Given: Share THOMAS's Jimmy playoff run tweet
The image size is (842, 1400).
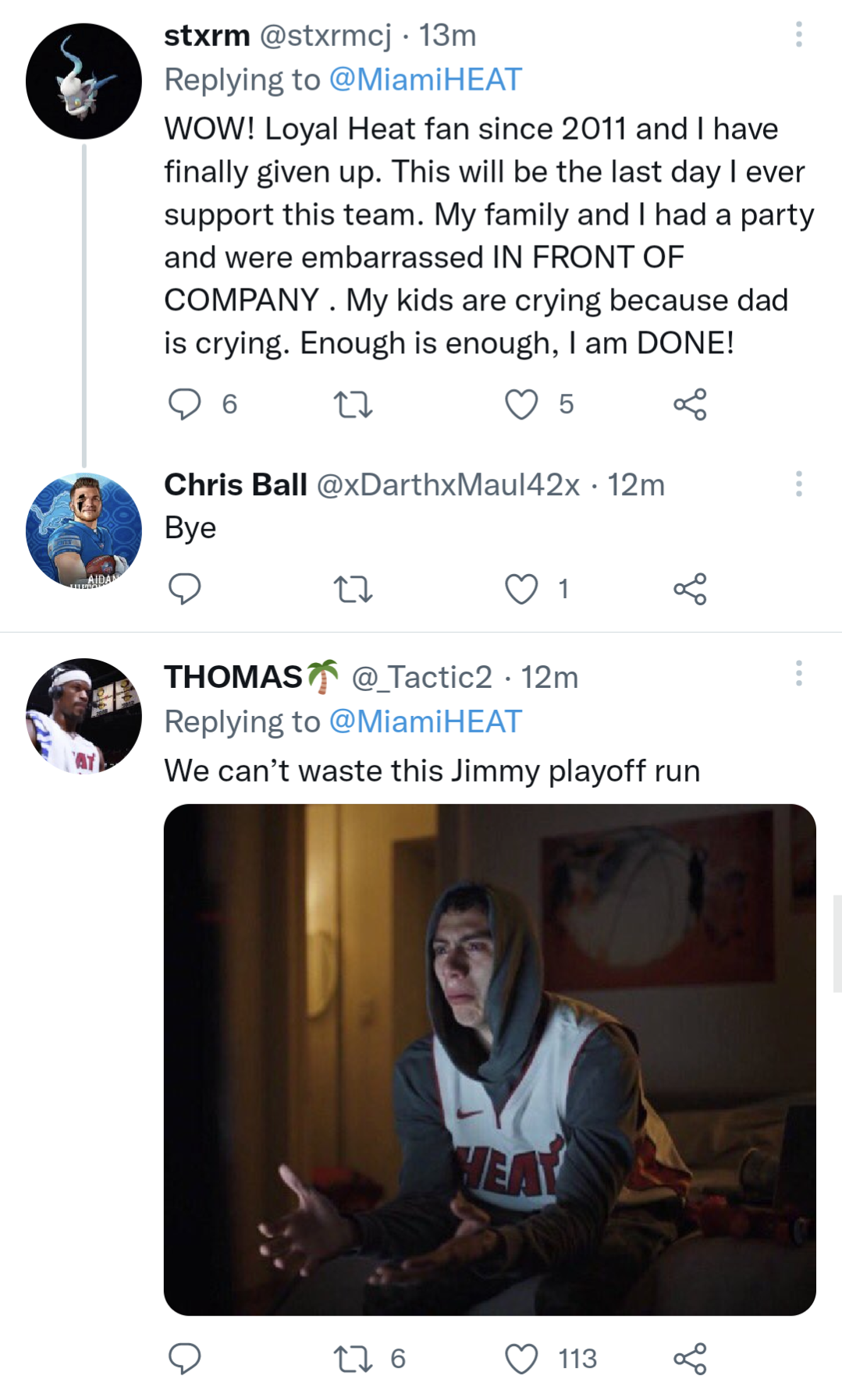Looking at the screenshot, I should tap(690, 1359).
